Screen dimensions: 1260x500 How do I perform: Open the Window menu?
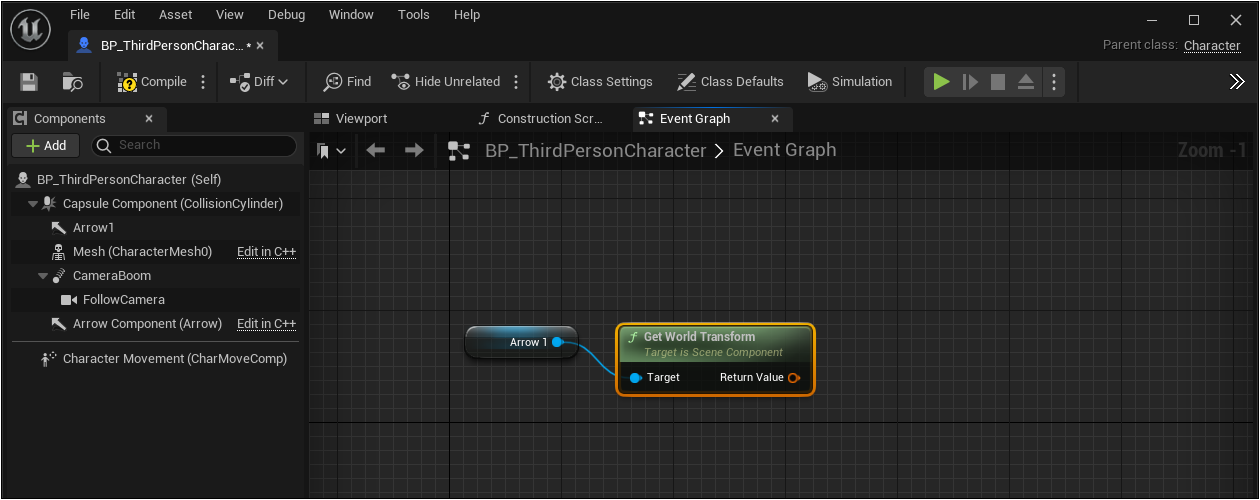click(x=351, y=15)
